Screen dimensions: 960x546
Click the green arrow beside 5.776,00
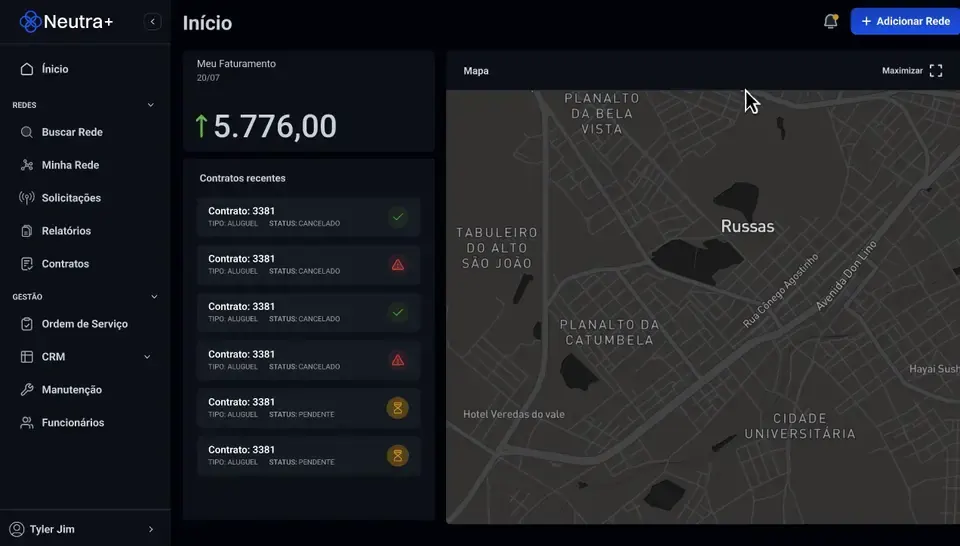pos(201,126)
